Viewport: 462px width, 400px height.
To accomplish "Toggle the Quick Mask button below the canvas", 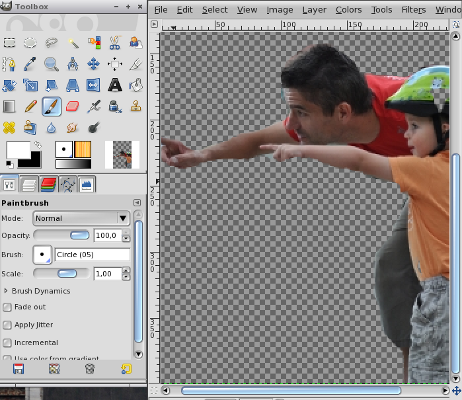I will tap(154, 390).
